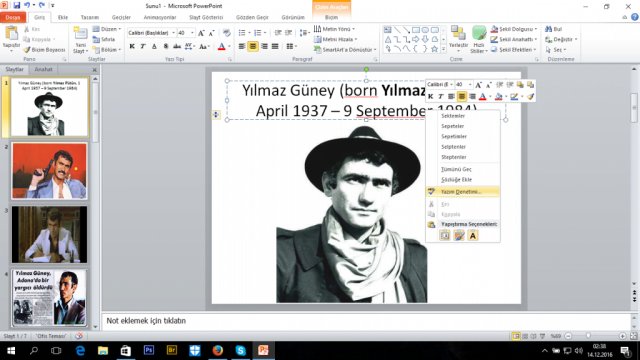Click the ribbon font color red A
This screenshot has height=360, width=640.
tap(222, 47)
